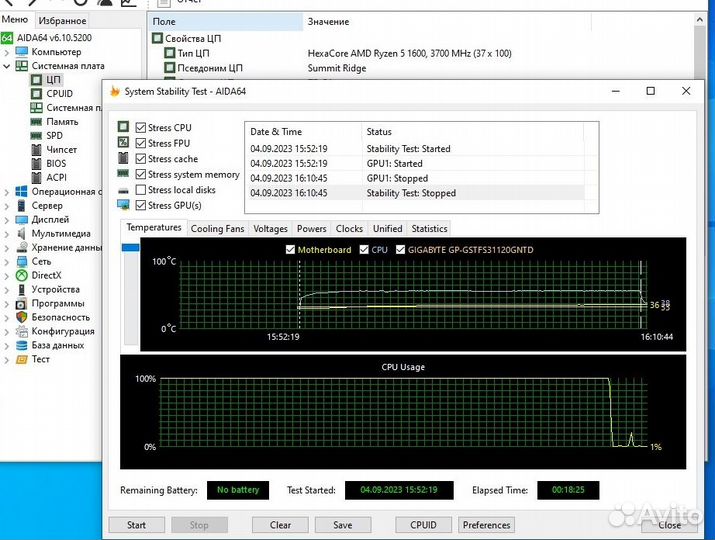Screen dimensions: 715x540
Task: Open the DirectX Xbox icon
Action: click(21, 275)
